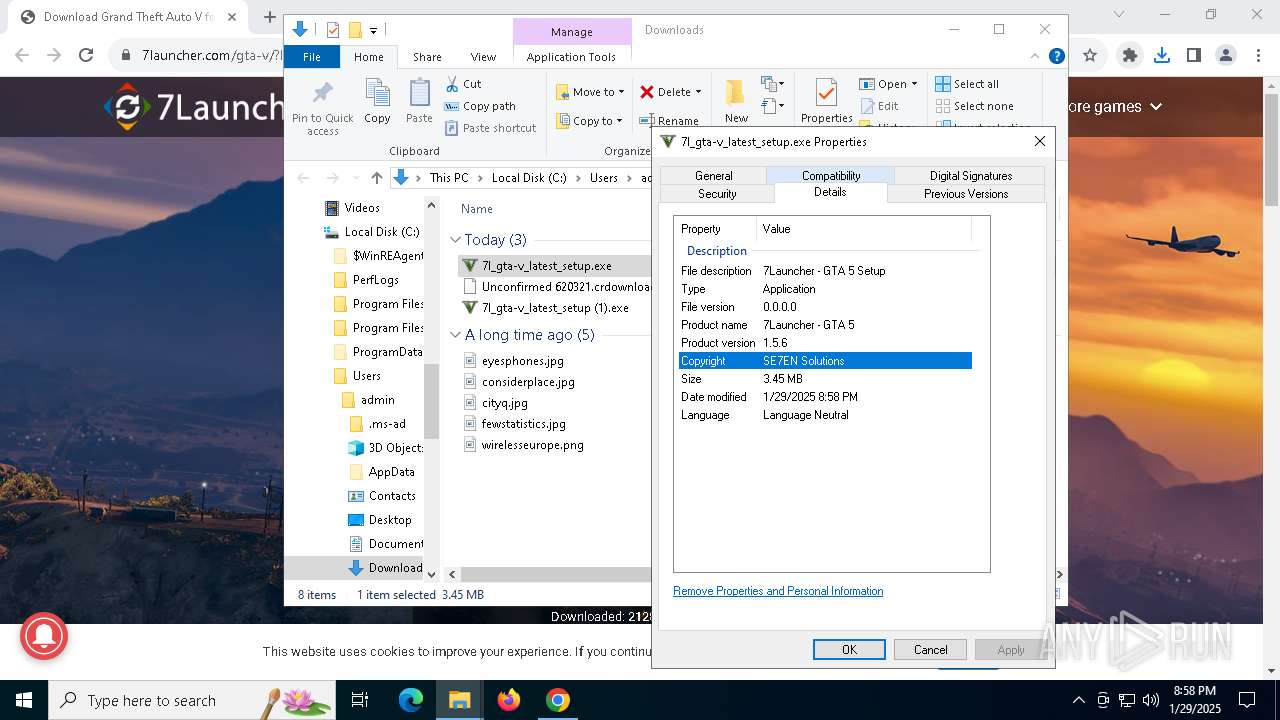Reload the Chrome page
1280x720 pixels.
86,56
